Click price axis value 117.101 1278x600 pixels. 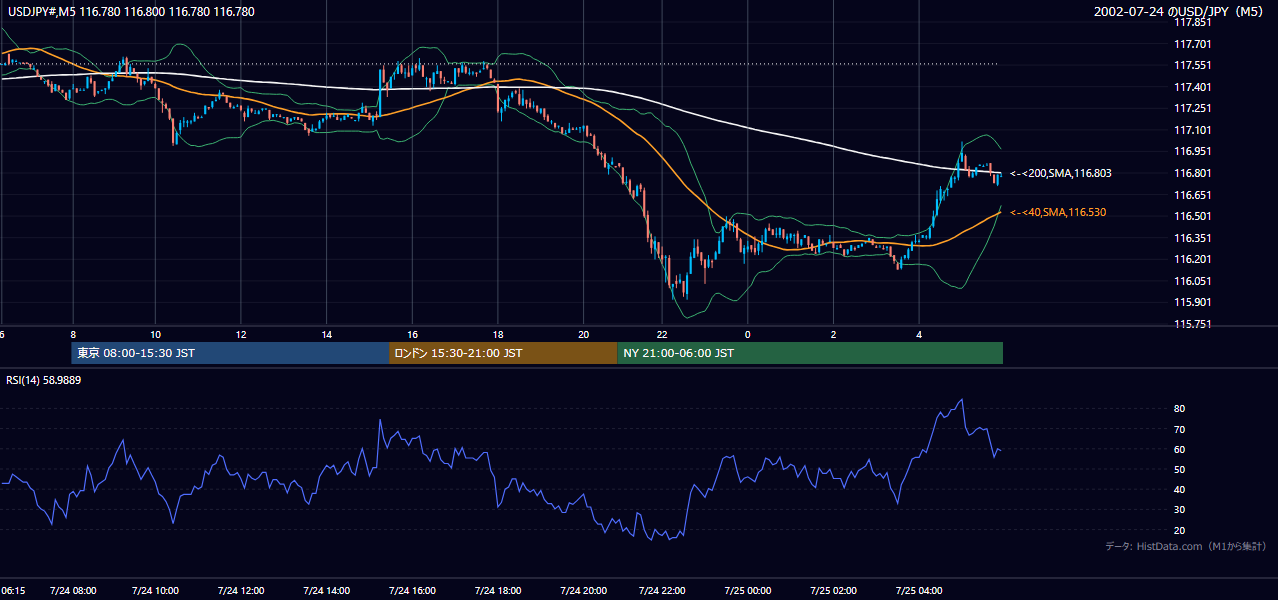(x=1194, y=130)
